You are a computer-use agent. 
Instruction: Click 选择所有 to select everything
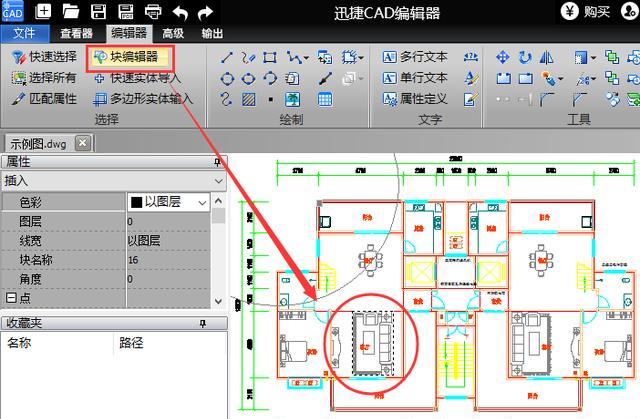44,78
